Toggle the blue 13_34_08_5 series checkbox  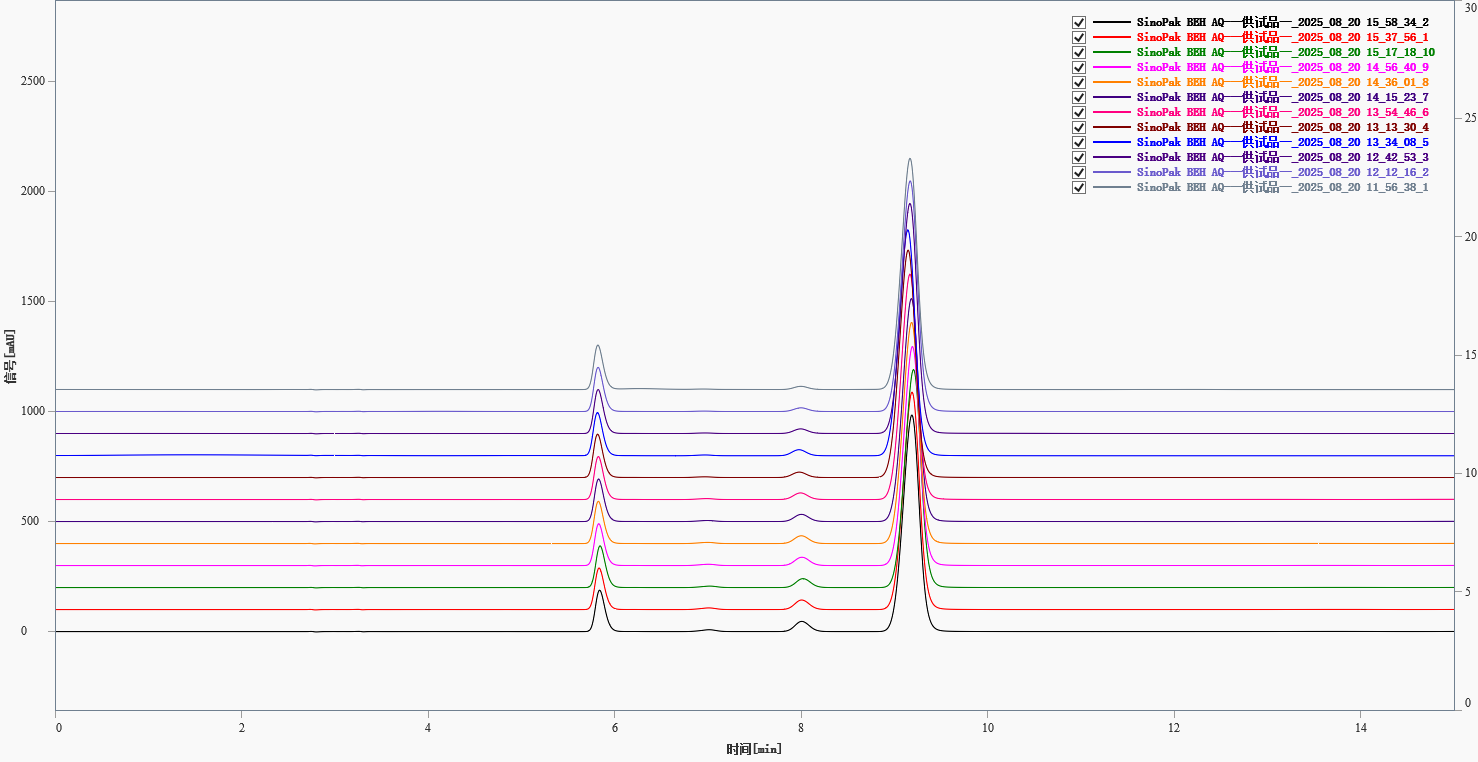coord(1079,142)
